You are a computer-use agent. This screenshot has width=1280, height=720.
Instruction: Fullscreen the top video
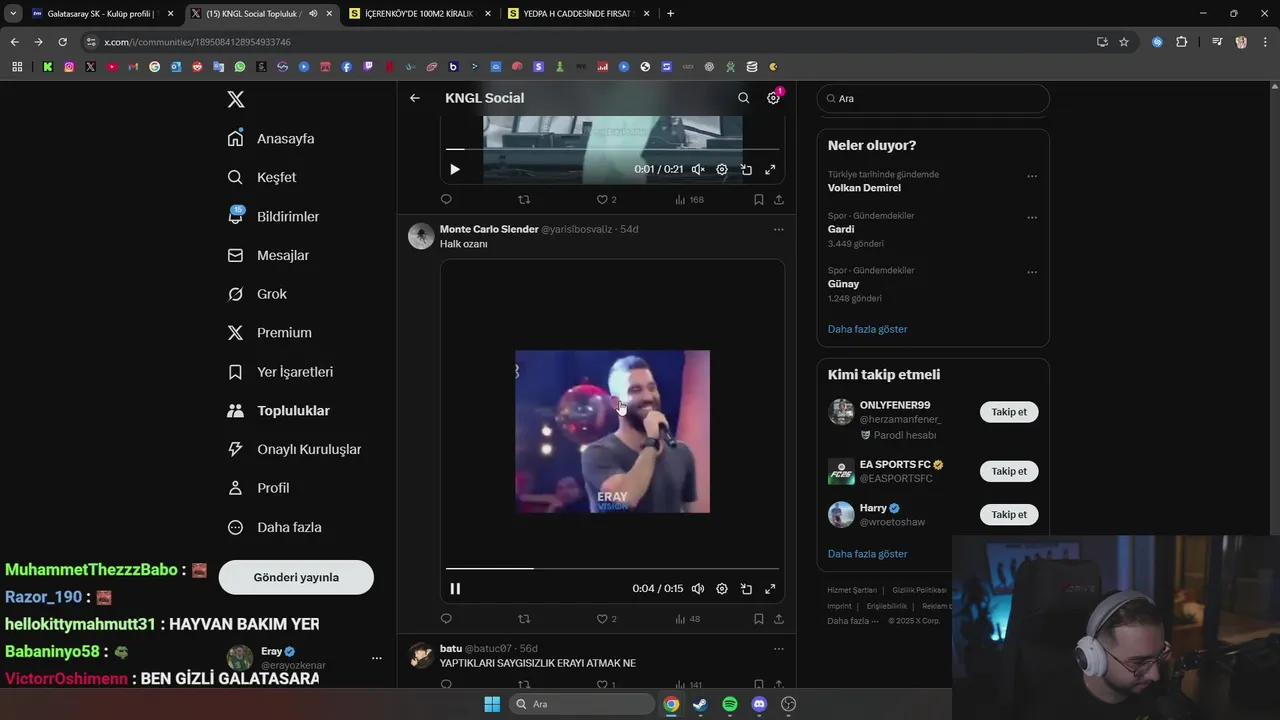pos(770,169)
